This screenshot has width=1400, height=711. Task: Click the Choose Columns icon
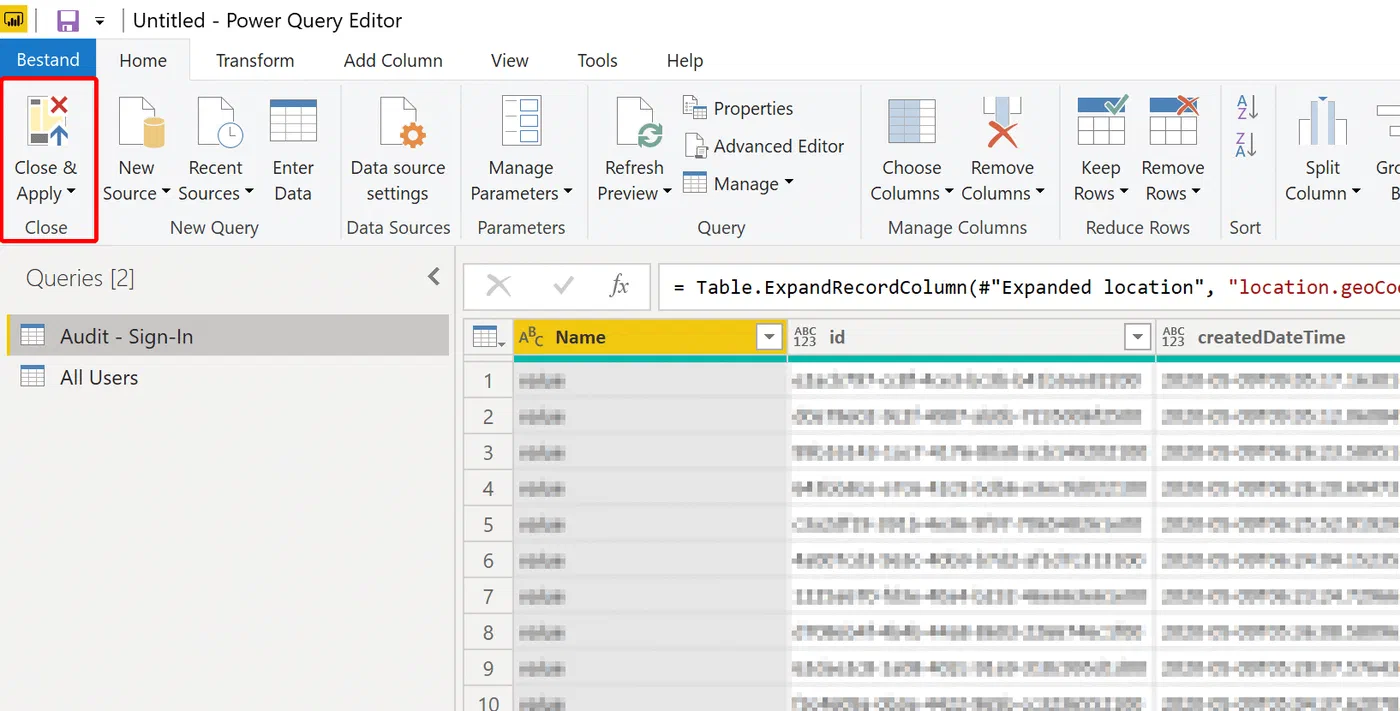coord(912,122)
